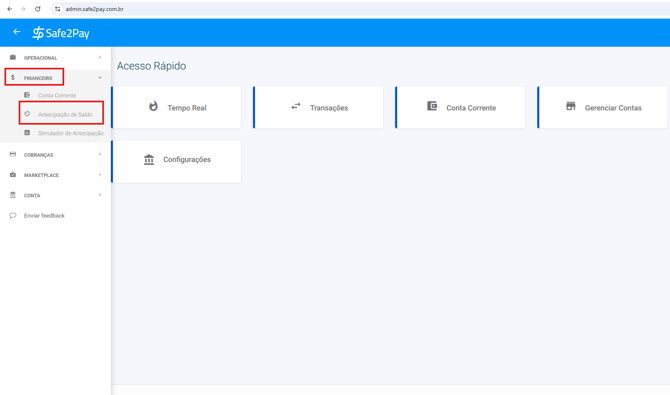Open the Configurações quick access card

click(176, 162)
